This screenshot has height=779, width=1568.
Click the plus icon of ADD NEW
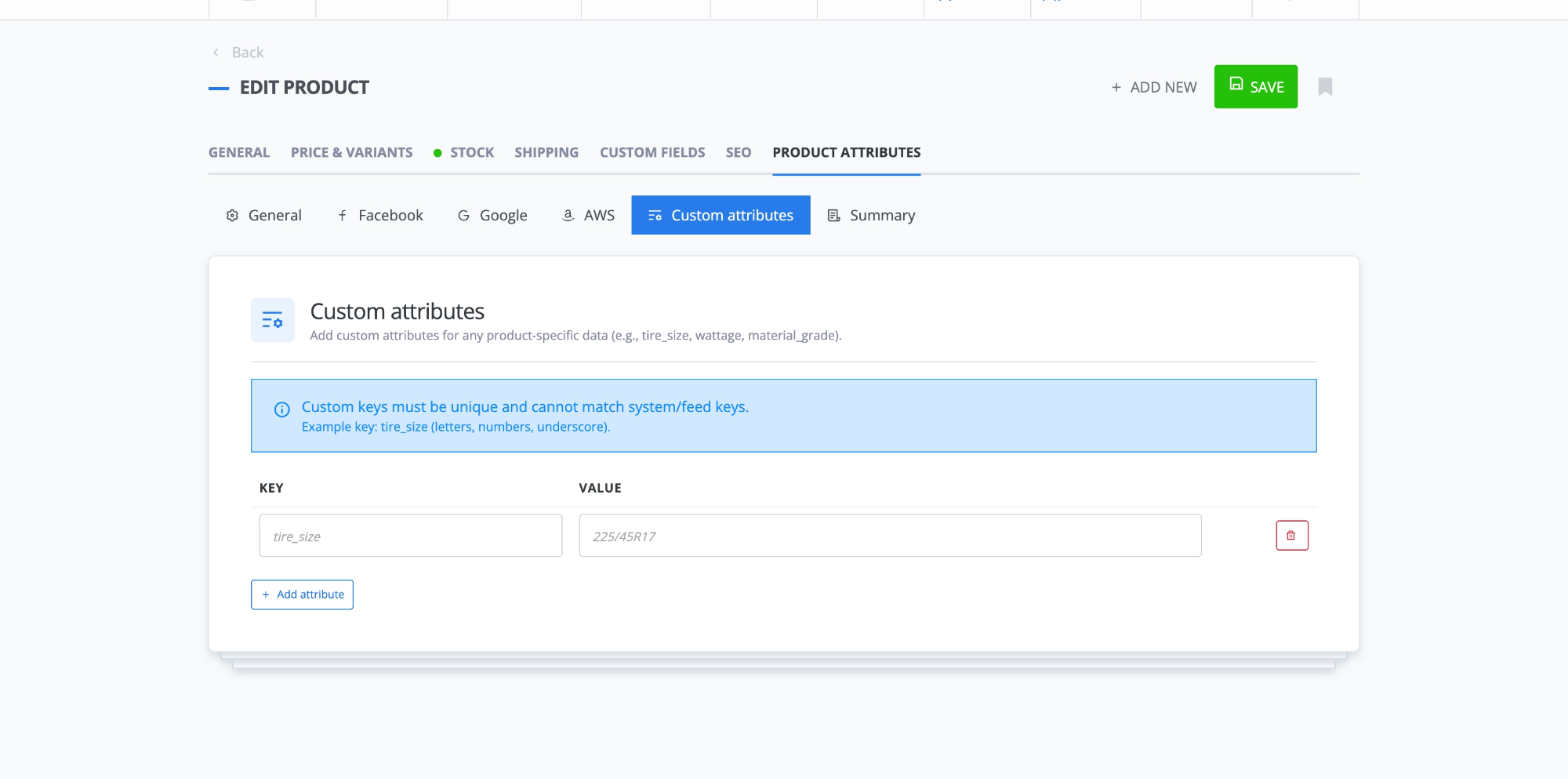click(1116, 88)
